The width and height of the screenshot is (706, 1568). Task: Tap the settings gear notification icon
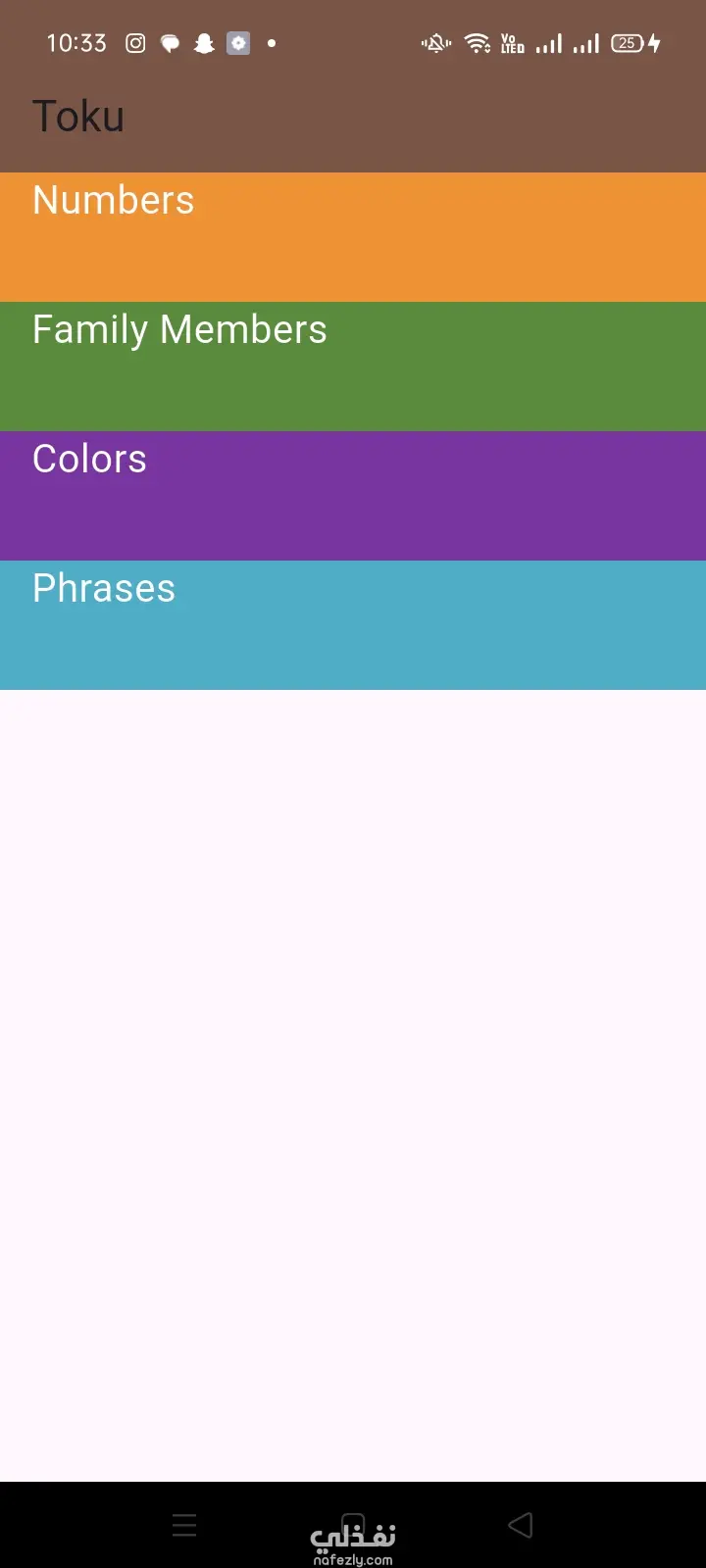238,43
